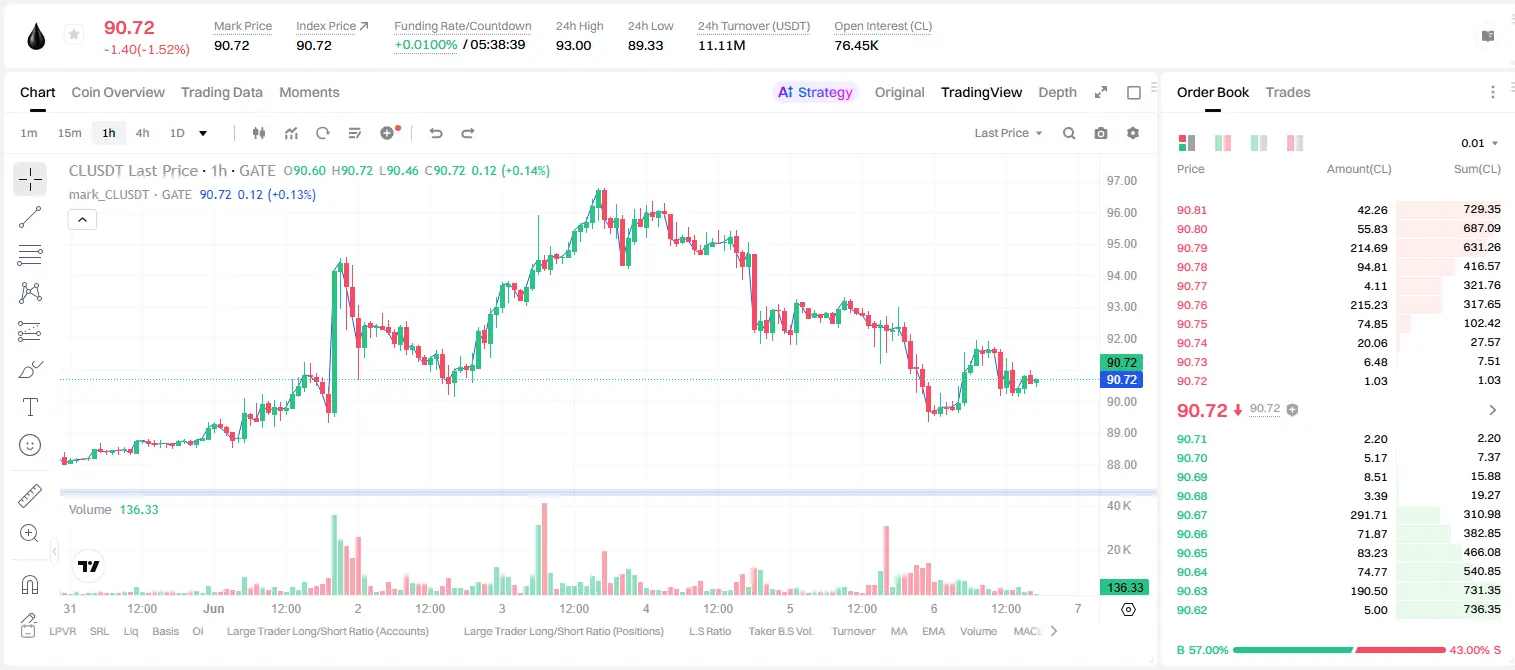
Task: Select the ruler measure tool
Action: (30, 495)
